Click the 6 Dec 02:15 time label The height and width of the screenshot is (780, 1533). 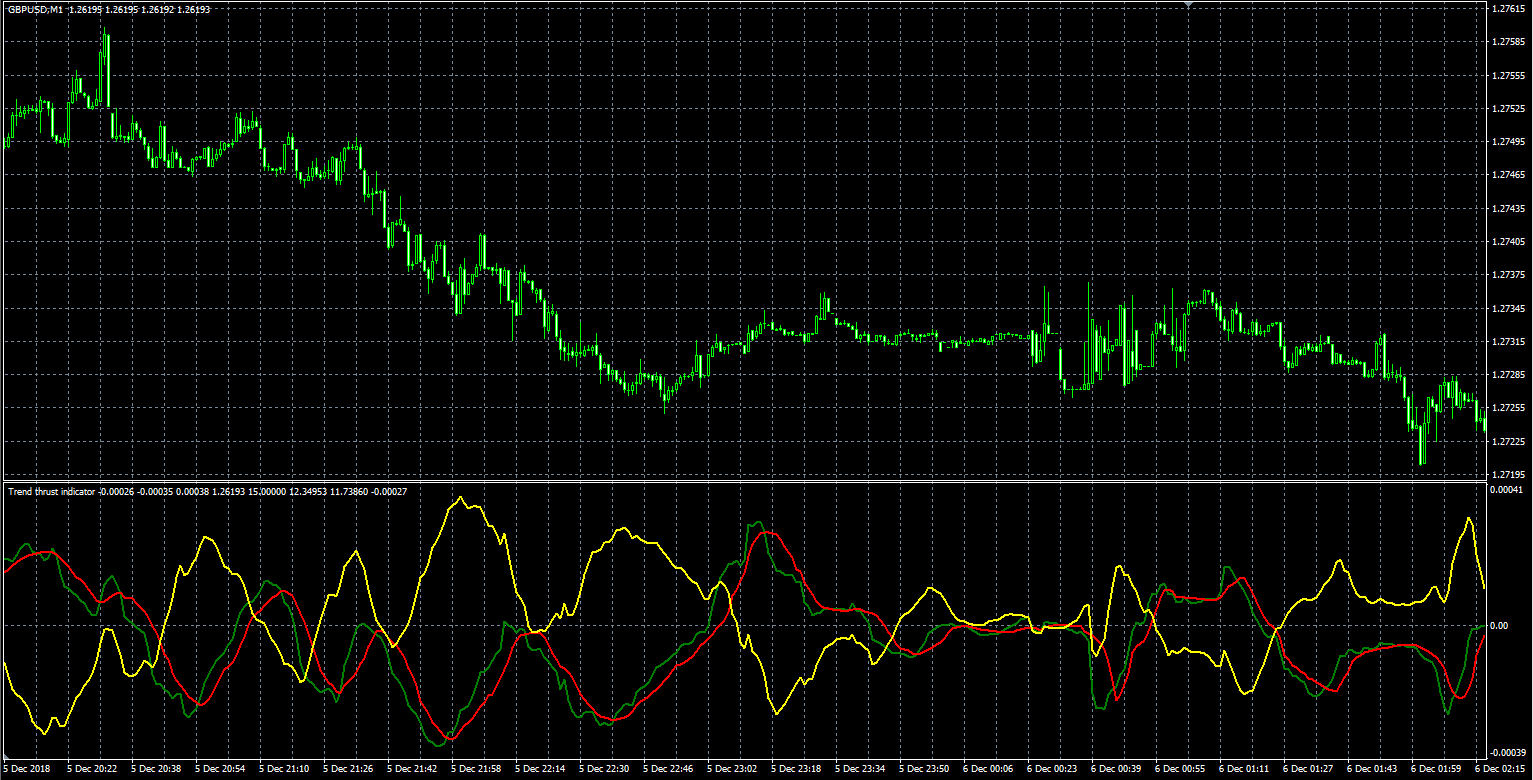(x=1502, y=769)
